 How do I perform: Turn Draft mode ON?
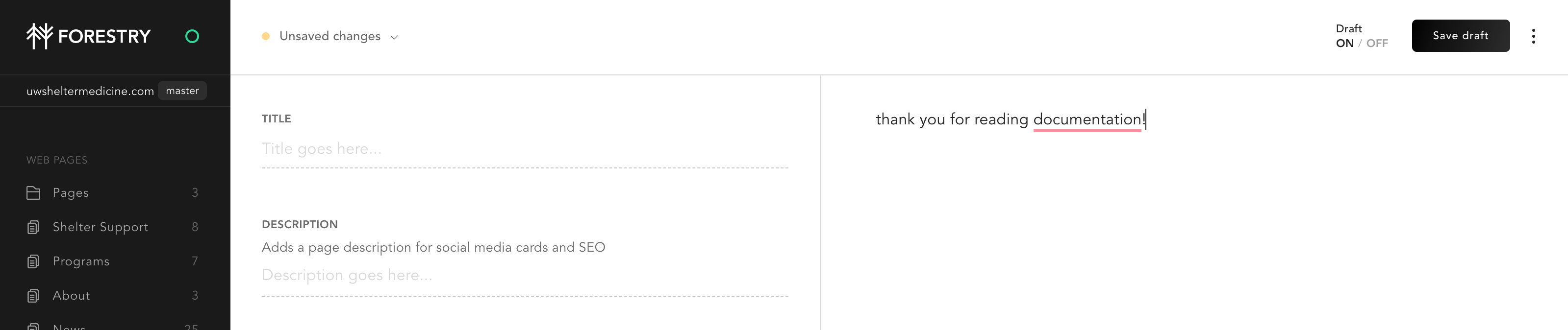[x=1344, y=43]
